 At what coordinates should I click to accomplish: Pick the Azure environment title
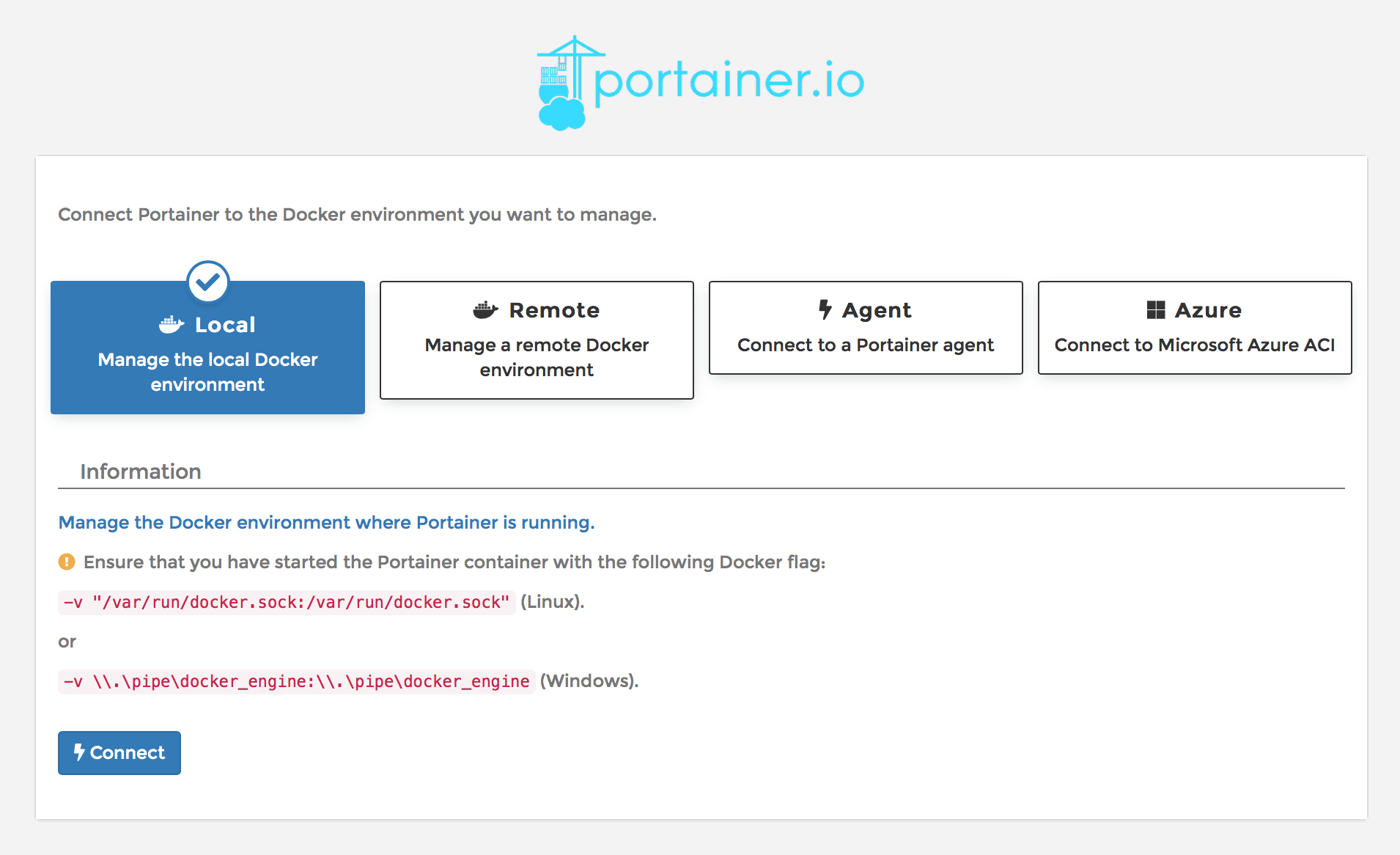click(1208, 310)
